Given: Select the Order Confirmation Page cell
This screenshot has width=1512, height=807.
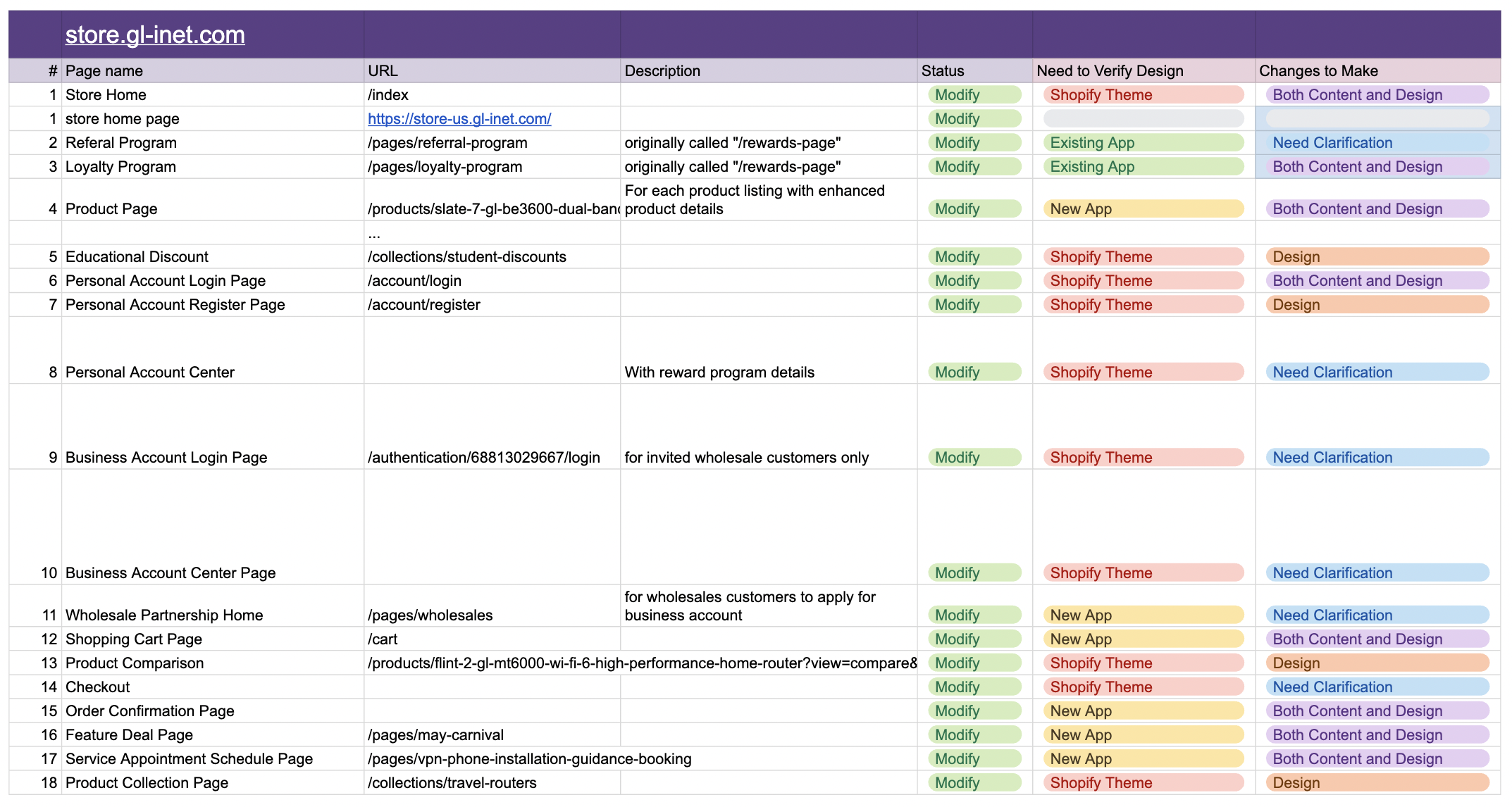Looking at the screenshot, I should tap(213, 711).
